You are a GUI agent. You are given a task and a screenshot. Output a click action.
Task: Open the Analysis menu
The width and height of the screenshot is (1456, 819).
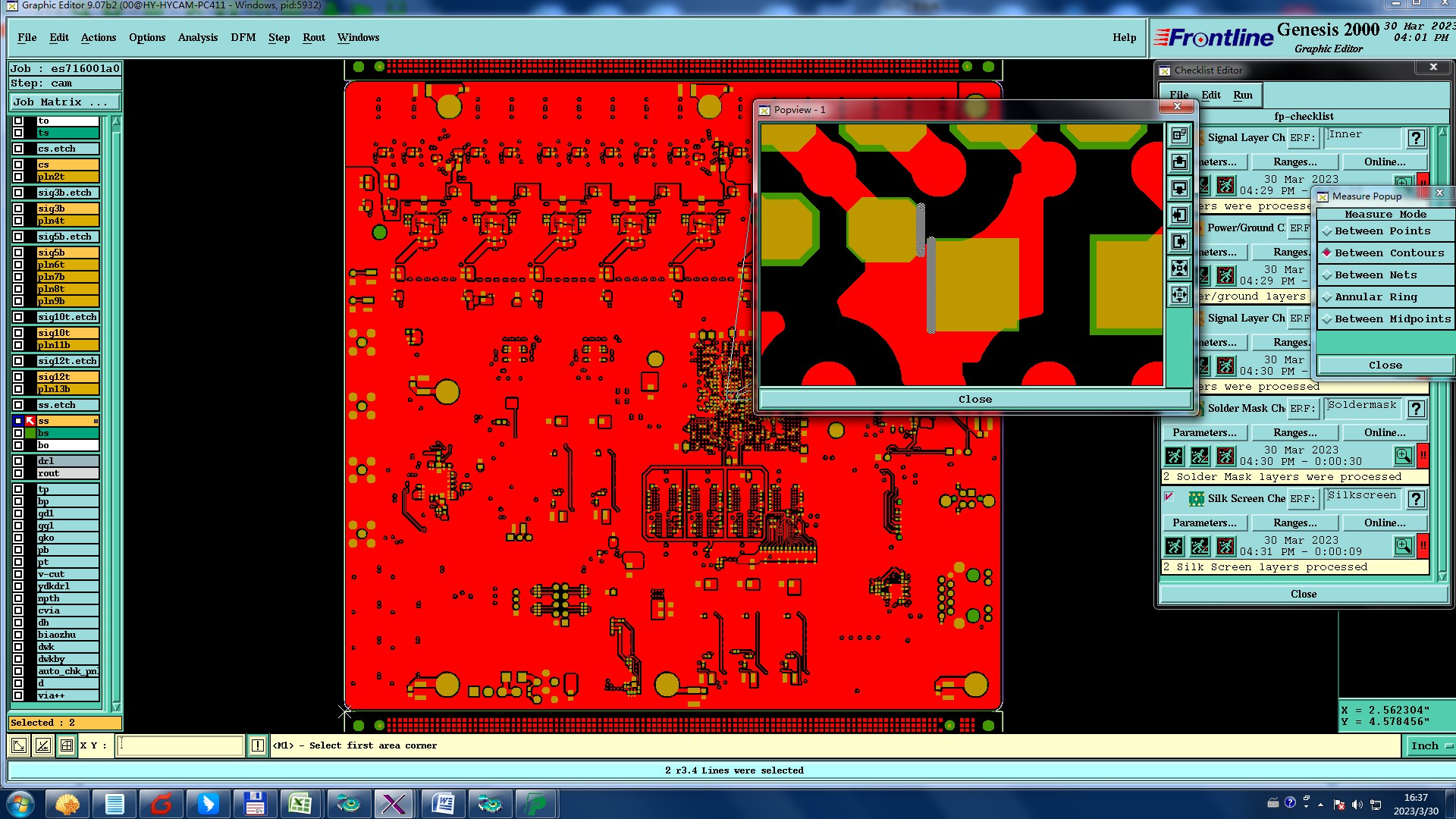pos(197,37)
